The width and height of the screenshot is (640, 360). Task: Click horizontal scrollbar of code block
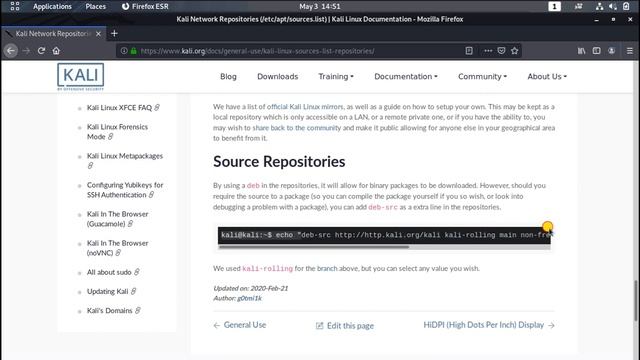313,247
